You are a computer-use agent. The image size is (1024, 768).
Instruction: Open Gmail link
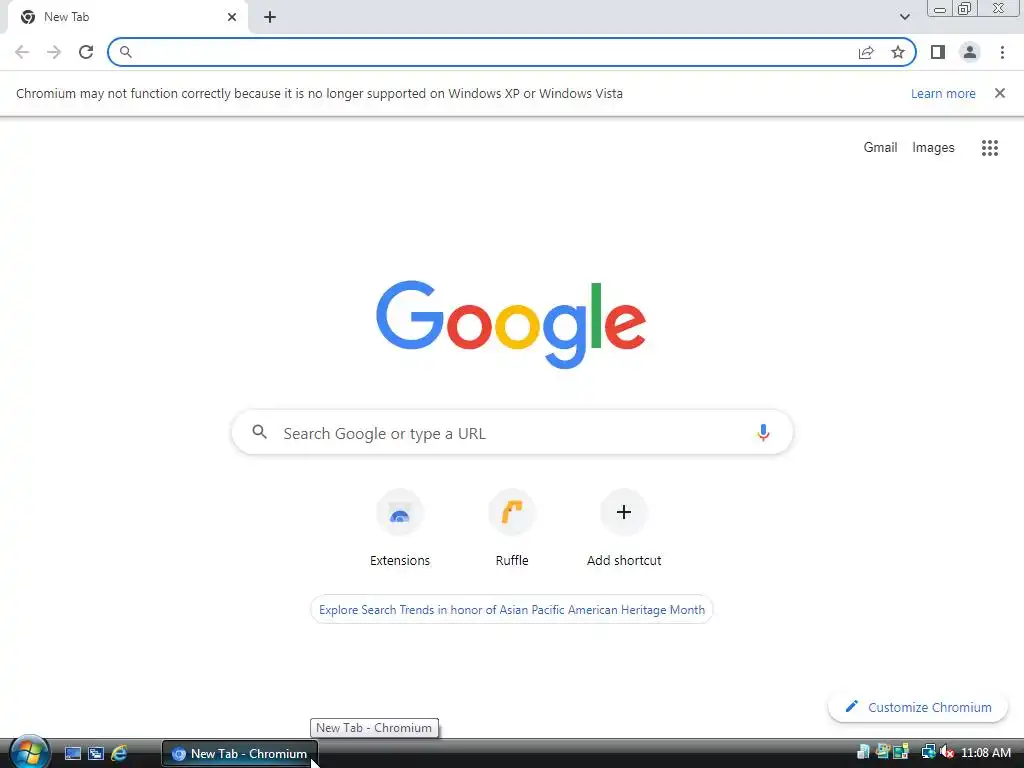880,148
